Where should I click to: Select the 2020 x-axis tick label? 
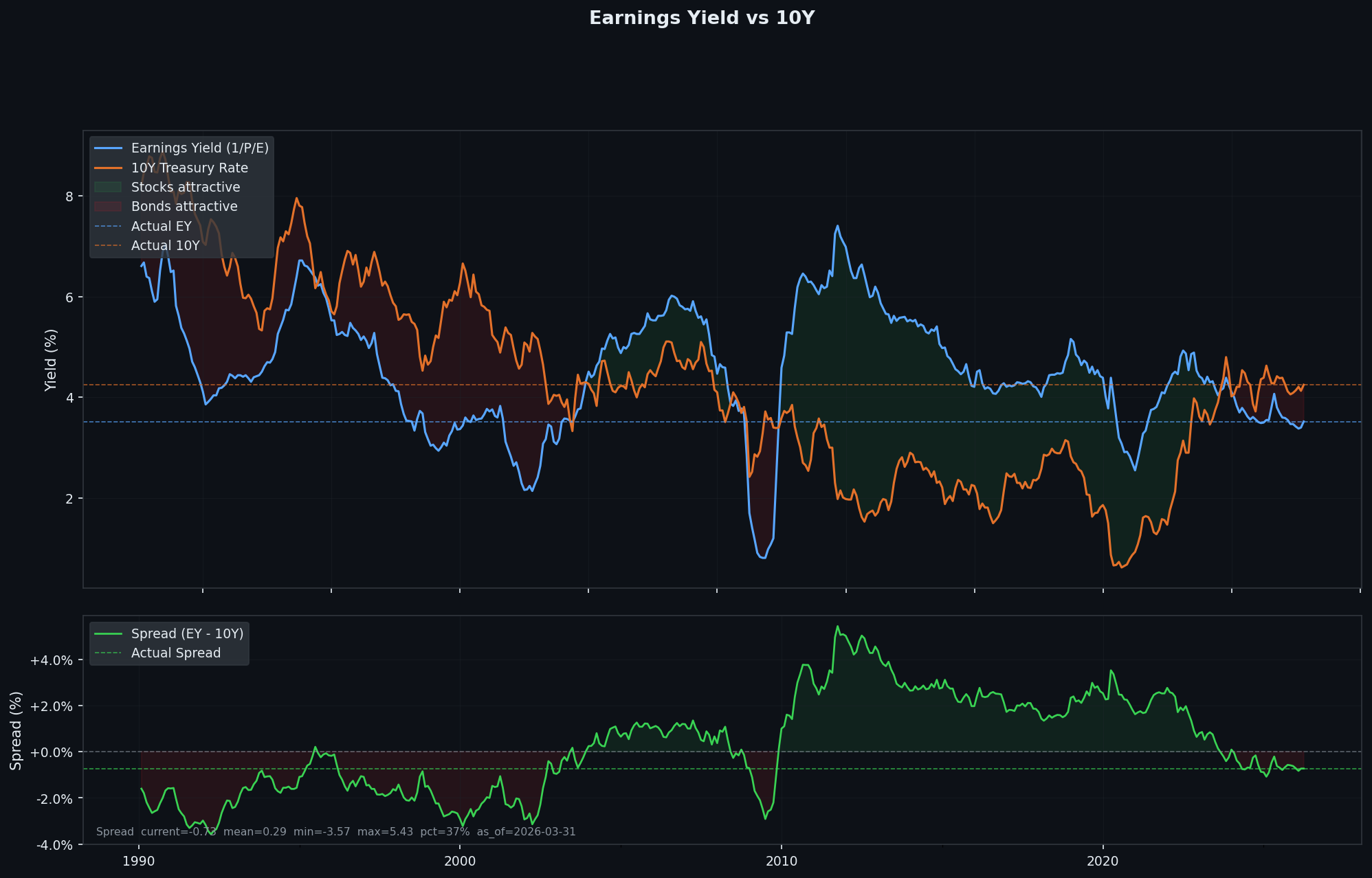tap(1103, 862)
